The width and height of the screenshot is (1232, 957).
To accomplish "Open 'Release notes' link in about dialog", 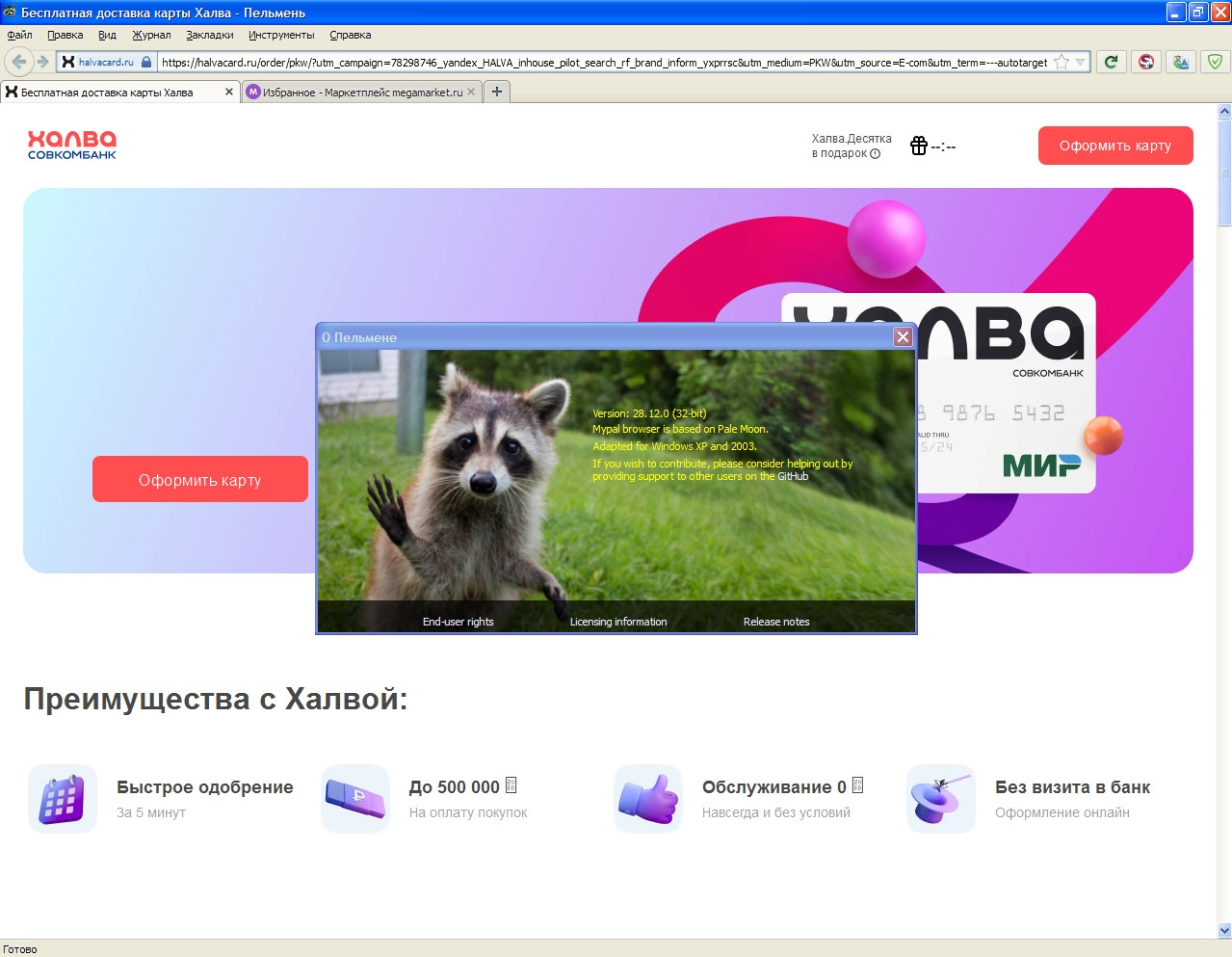I will (x=776, y=622).
